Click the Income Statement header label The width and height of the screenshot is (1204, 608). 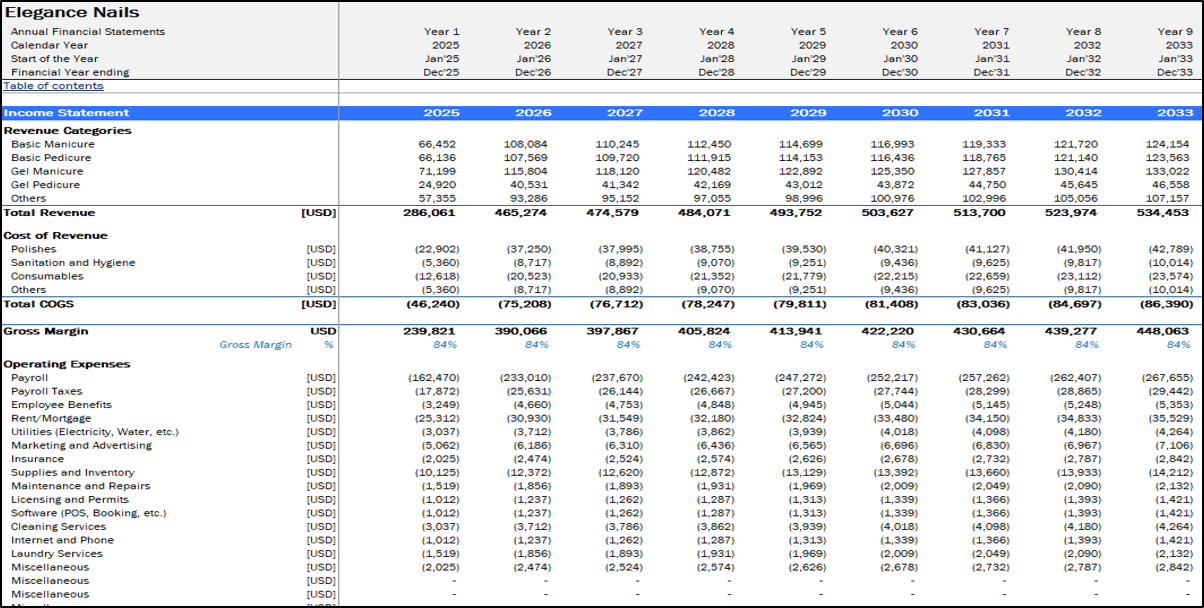[67, 113]
